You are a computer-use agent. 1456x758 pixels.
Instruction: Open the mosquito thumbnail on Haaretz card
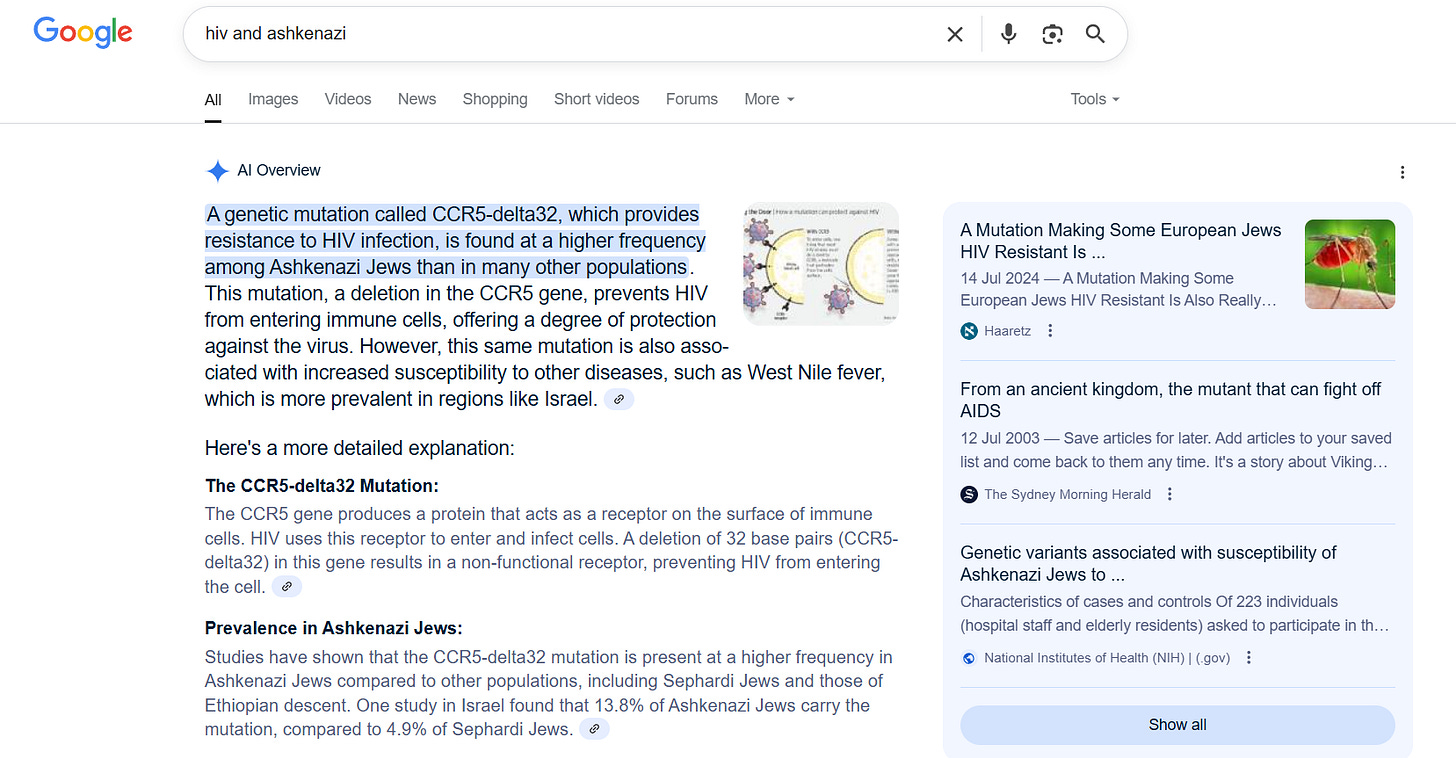click(1350, 264)
